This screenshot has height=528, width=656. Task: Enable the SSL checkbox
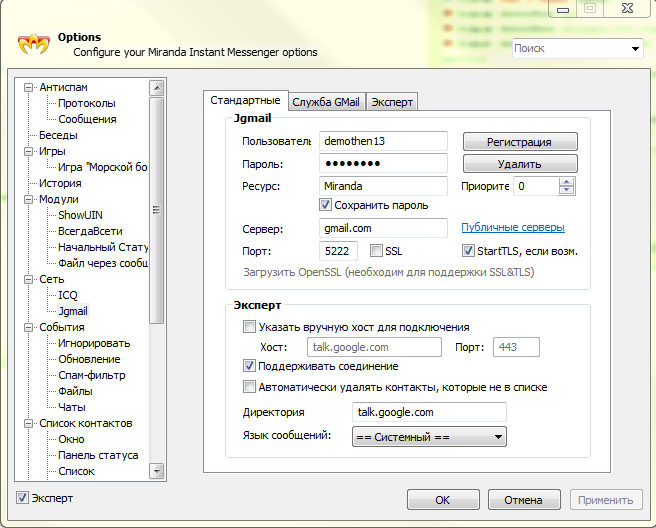coord(376,251)
